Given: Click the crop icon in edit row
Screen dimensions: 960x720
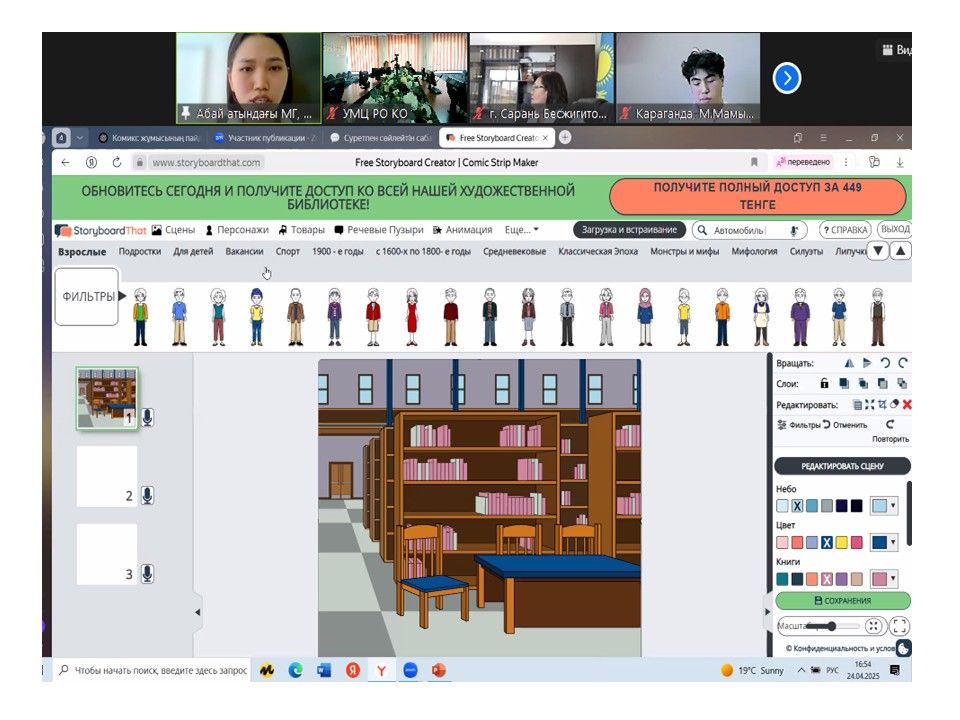Looking at the screenshot, I should 882,405.
